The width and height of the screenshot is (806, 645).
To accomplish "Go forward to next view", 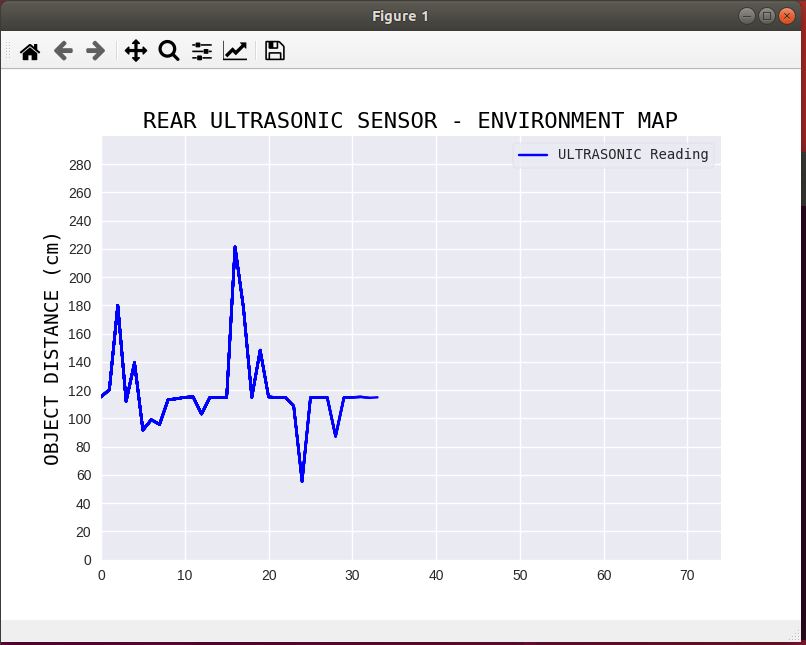I will point(96,51).
